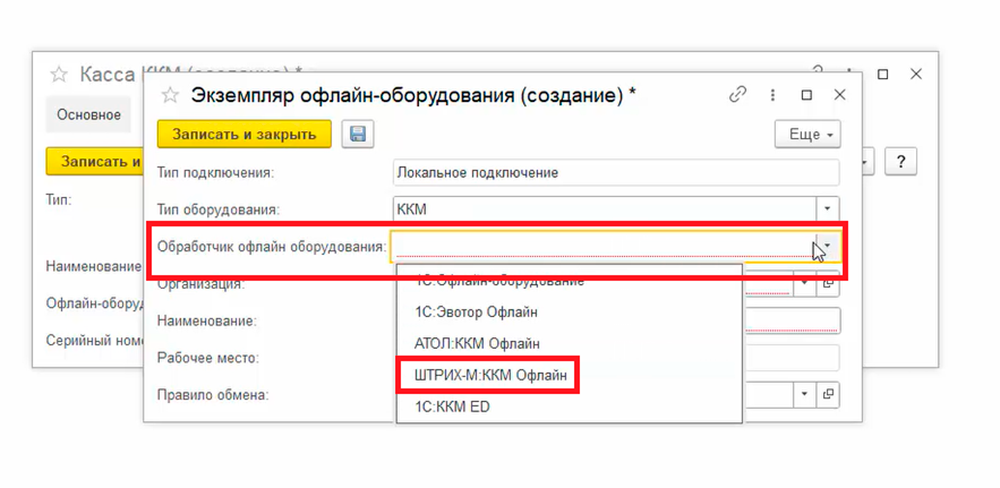Click the copy link chain icon
Viewport: 1000px width, 488px height.
click(738, 95)
